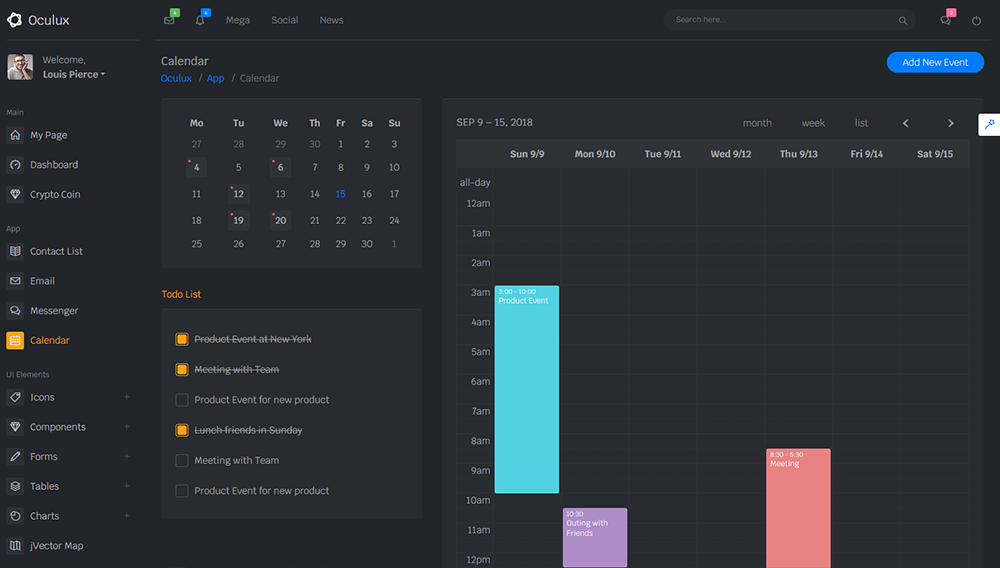1000x568 pixels.
Task: Open the settings panel wrench icon
Action: [x=989, y=124]
